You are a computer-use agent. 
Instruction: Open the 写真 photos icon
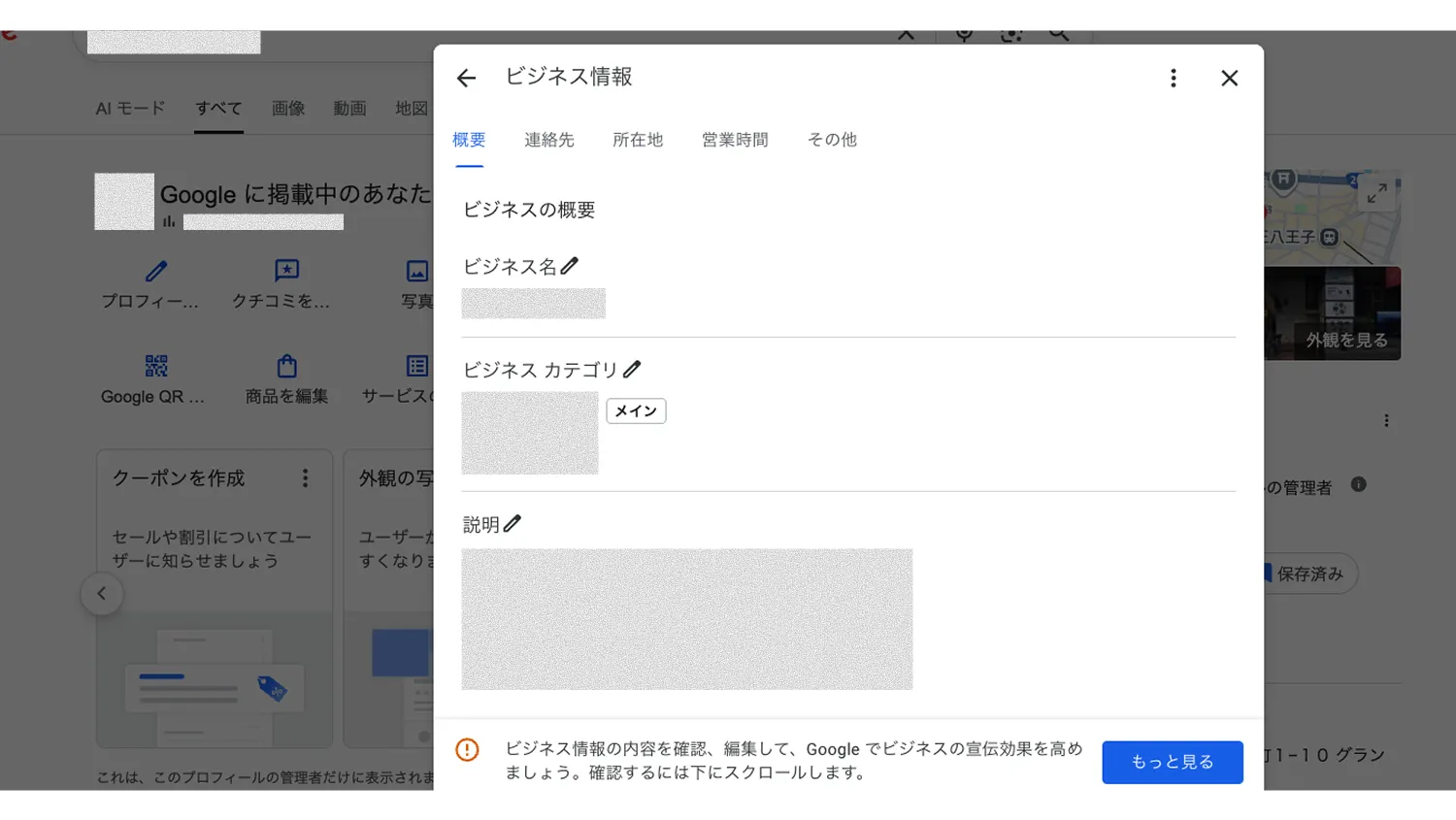click(416, 270)
